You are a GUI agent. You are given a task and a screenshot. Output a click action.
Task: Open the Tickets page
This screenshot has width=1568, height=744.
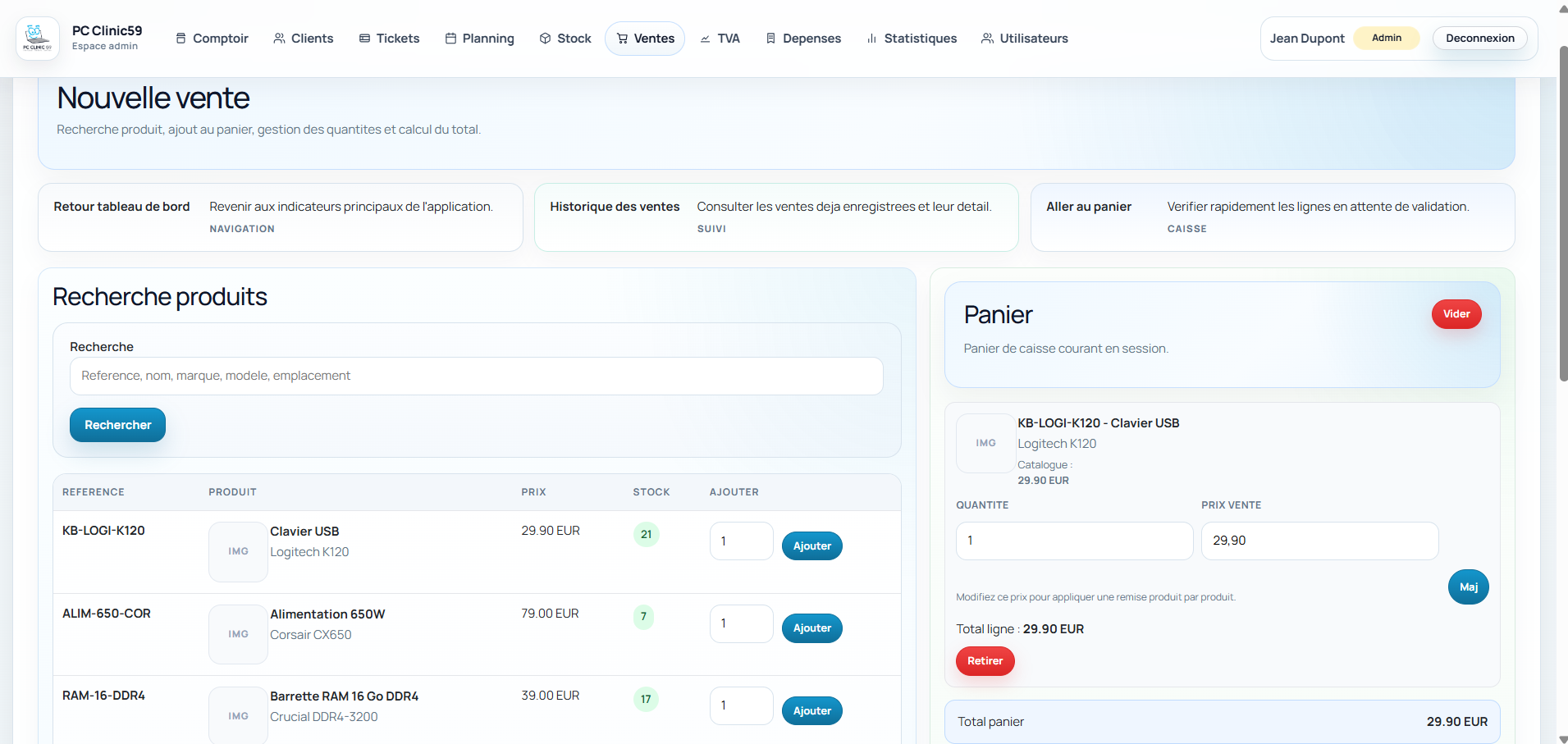click(389, 39)
